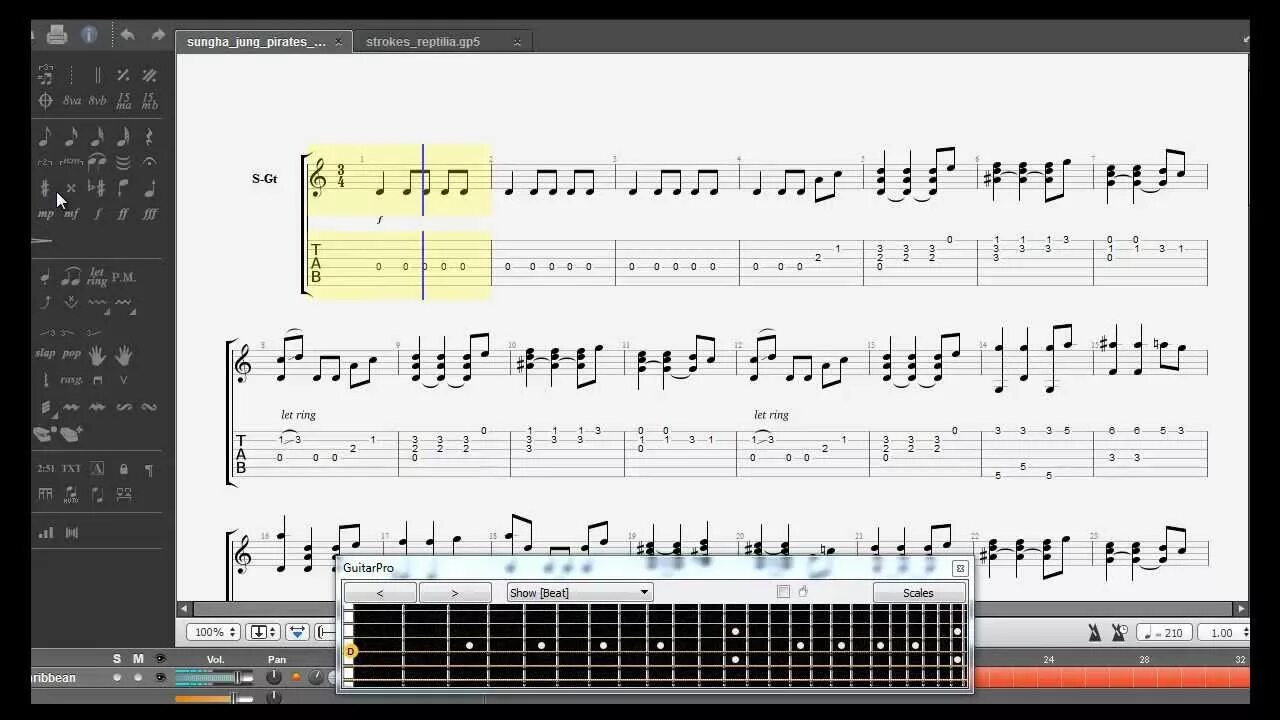The height and width of the screenshot is (720, 1280).
Task: Open the score information icon
Action: pyautogui.click(x=89, y=35)
